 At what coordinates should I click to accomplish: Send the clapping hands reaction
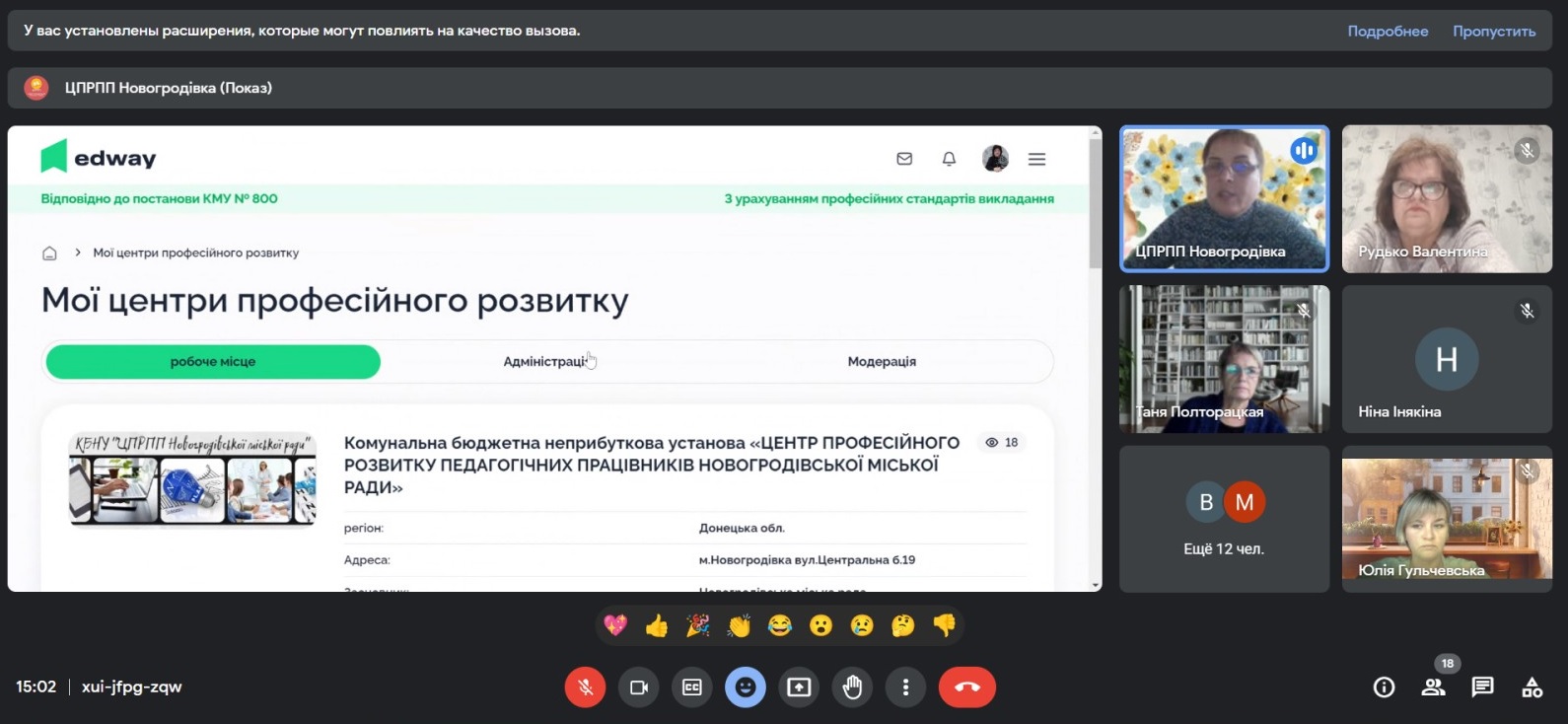coord(739,625)
